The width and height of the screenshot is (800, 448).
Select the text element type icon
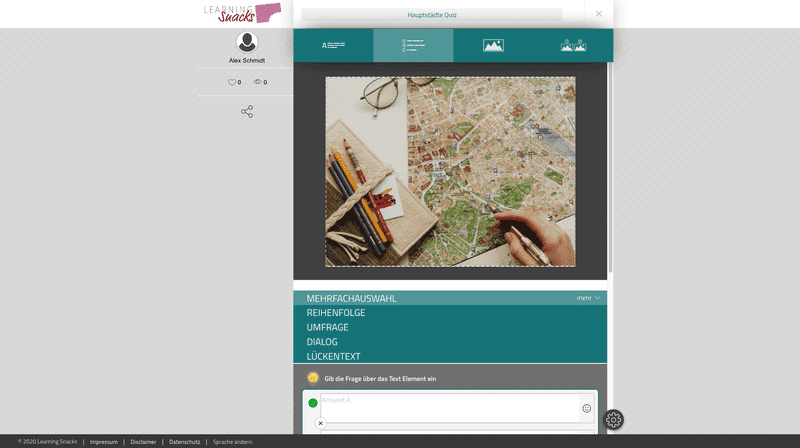pyautogui.click(x=333, y=45)
